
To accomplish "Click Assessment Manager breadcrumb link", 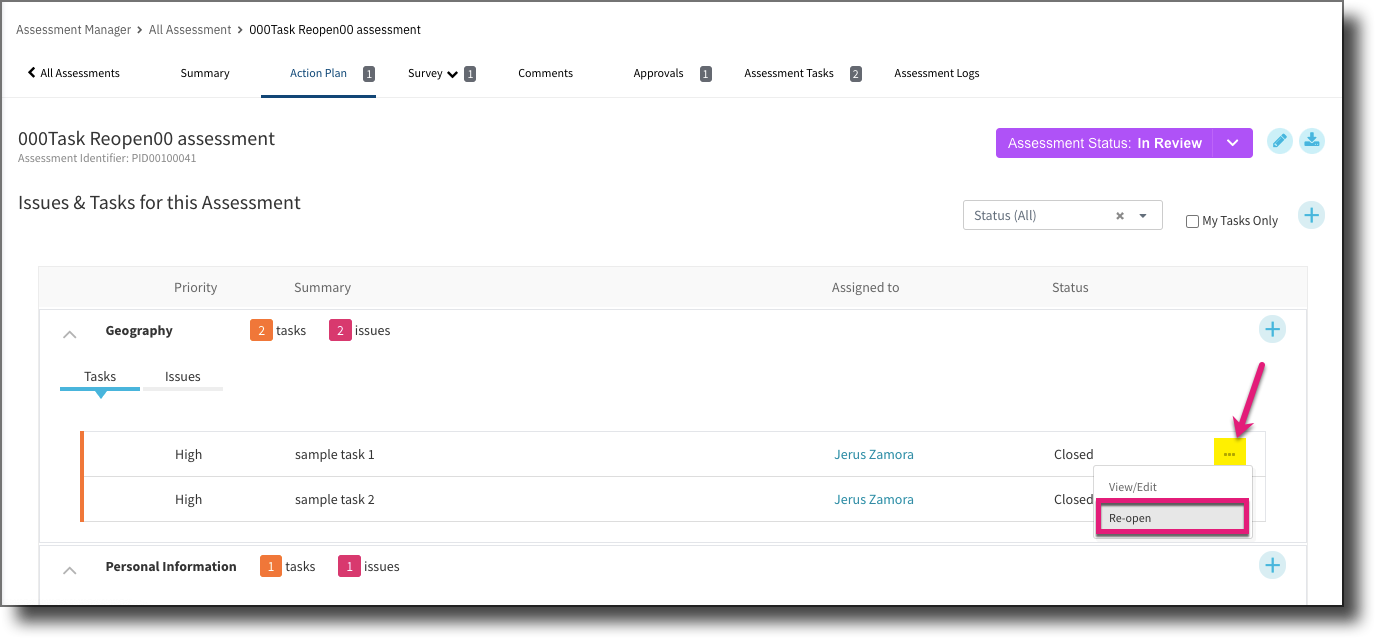I will point(73,30).
